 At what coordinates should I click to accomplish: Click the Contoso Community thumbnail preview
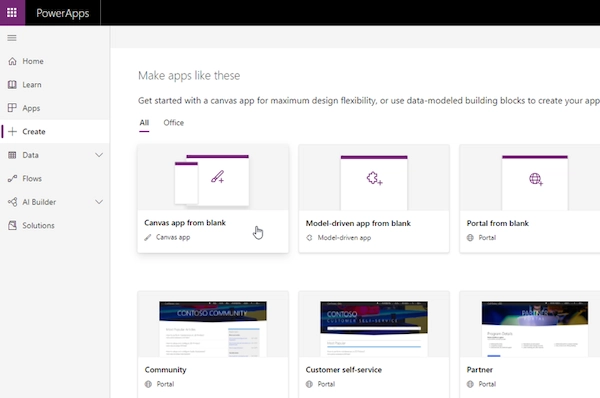click(x=213, y=329)
